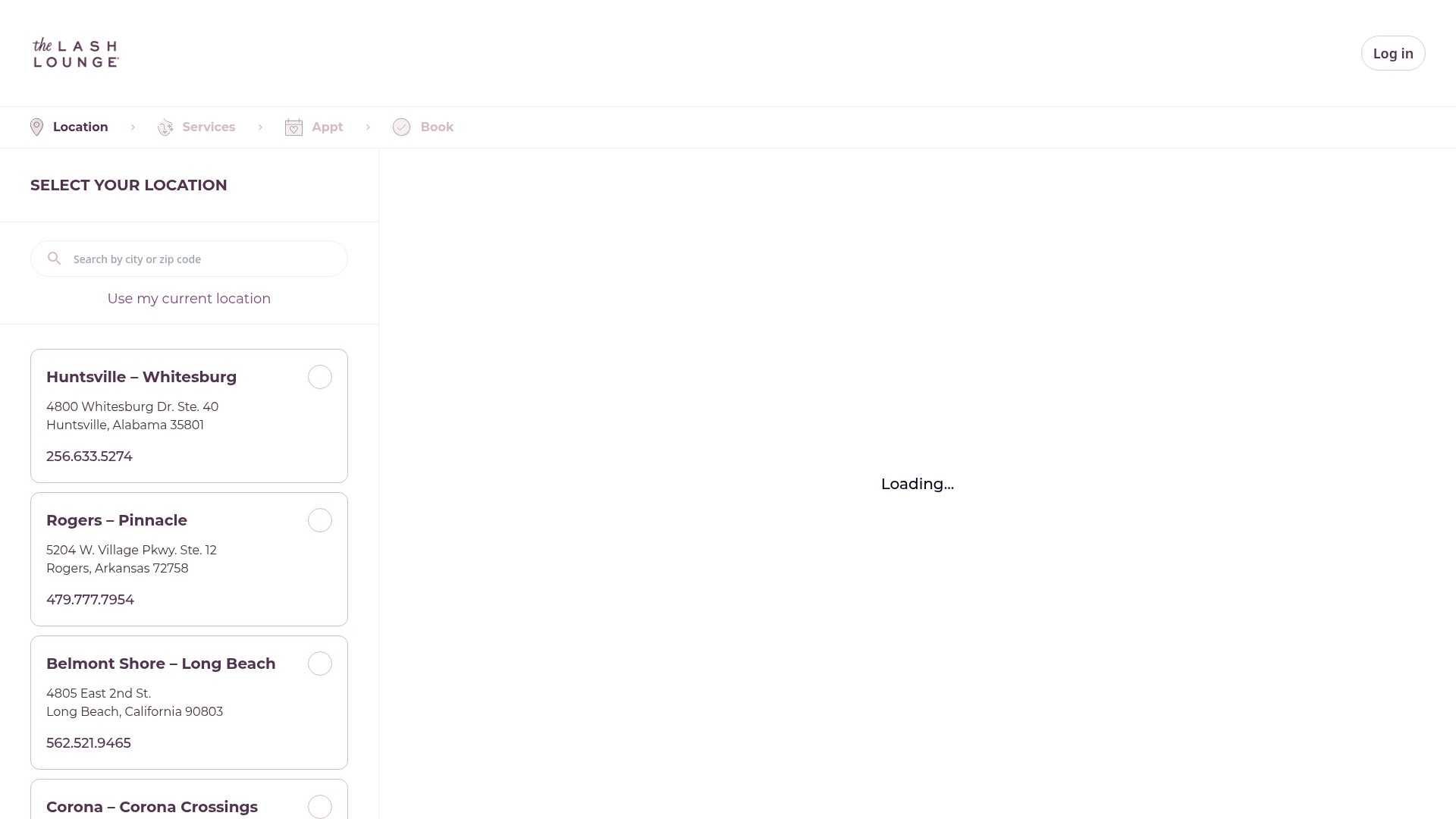The height and width of the screenshot is (819, 1456).
Task: Click The Lash Lounge logo
Action: point(76,53)
